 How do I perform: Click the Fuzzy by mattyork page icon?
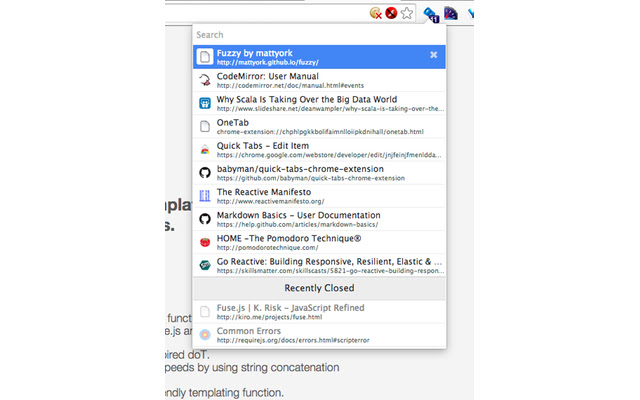(x=205, y=57)
